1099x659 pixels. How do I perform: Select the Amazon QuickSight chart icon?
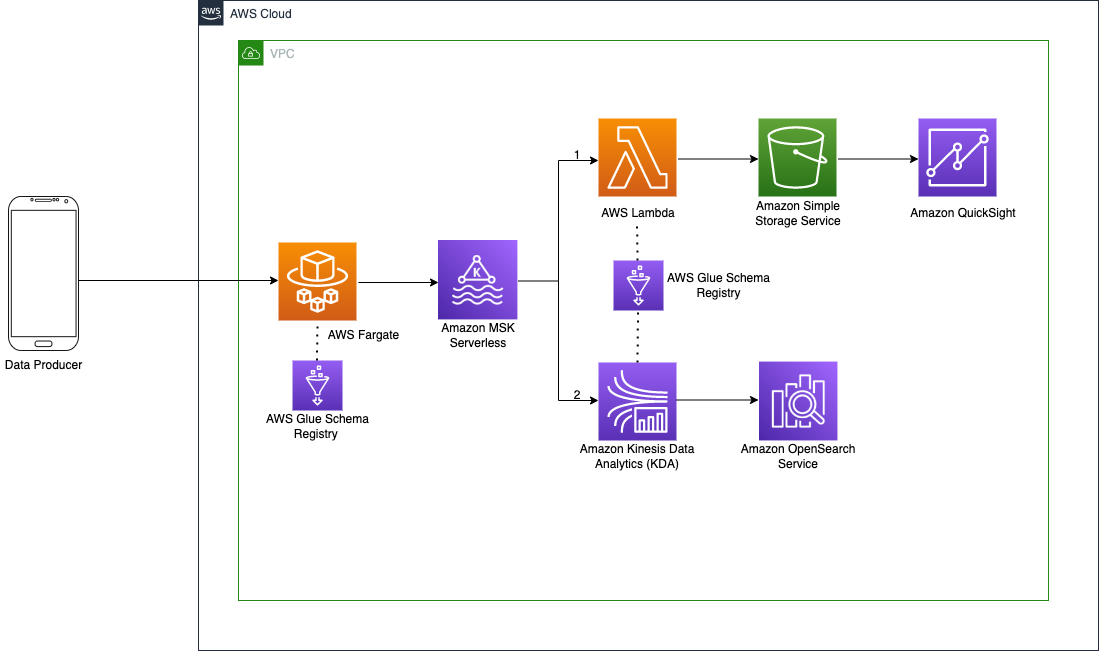(x=957, y=158)
